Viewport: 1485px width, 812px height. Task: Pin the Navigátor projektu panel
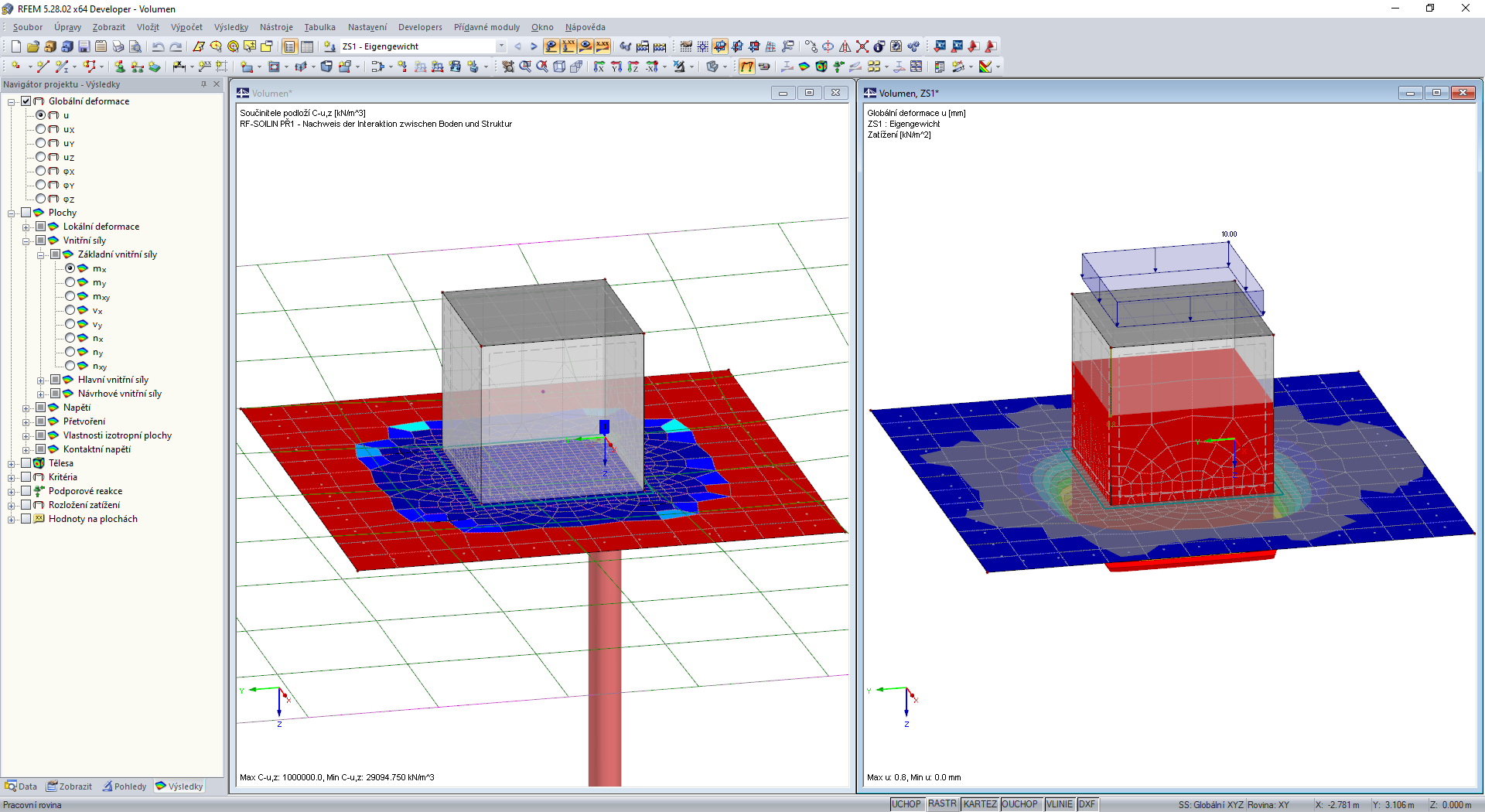click(x=204, y=84)
